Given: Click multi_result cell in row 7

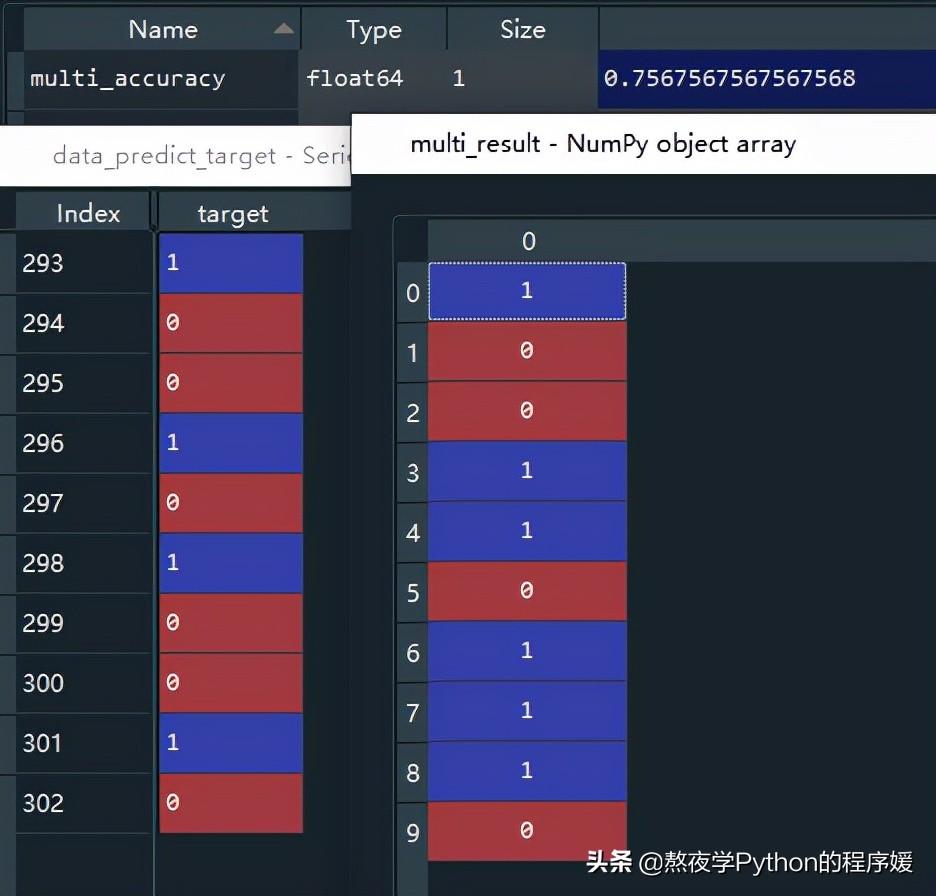Looking at the screenshot, I should coord(528,711).
